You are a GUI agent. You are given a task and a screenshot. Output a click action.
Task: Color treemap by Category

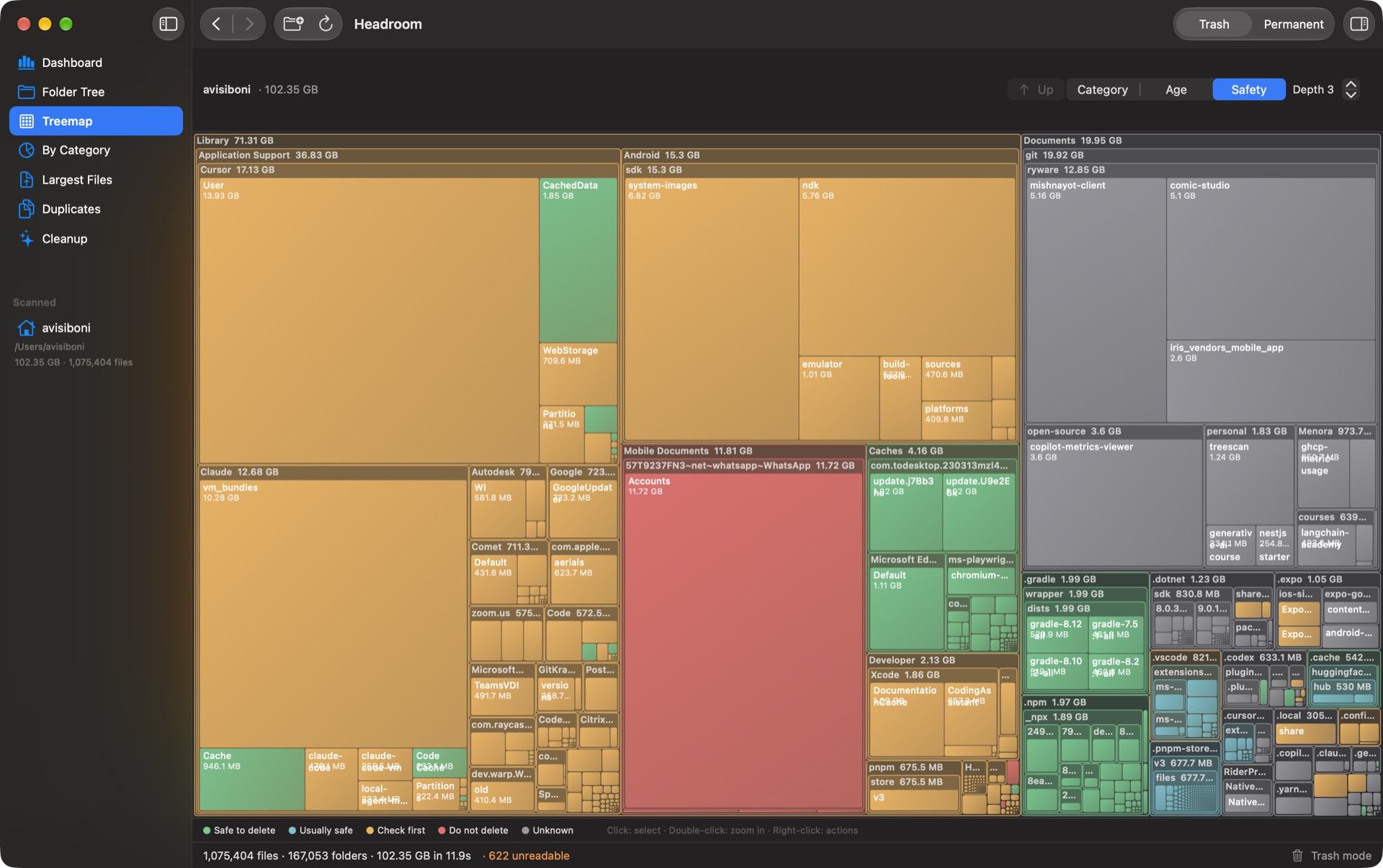(x=1102, y=89)
